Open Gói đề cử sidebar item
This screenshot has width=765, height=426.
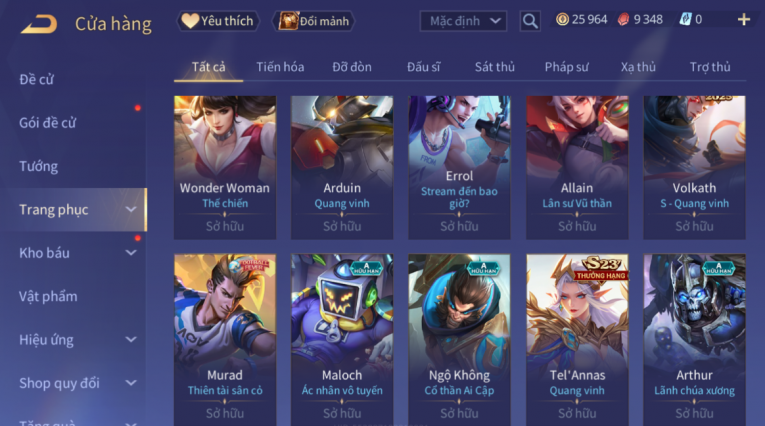click(x=48, y=122)
